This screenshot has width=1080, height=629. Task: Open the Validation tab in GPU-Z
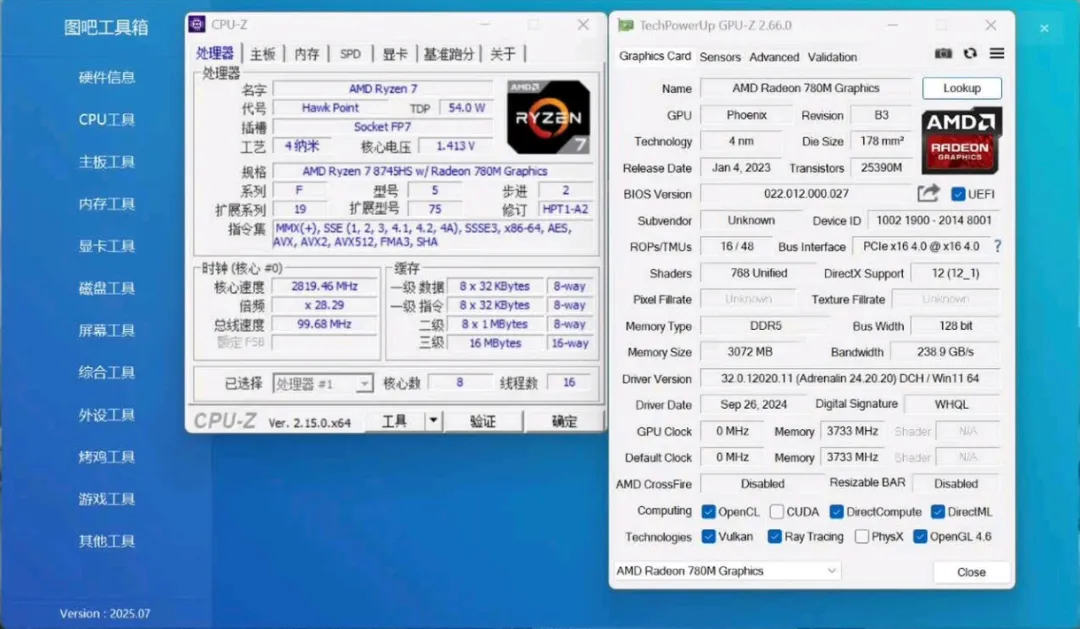[832, 57]
